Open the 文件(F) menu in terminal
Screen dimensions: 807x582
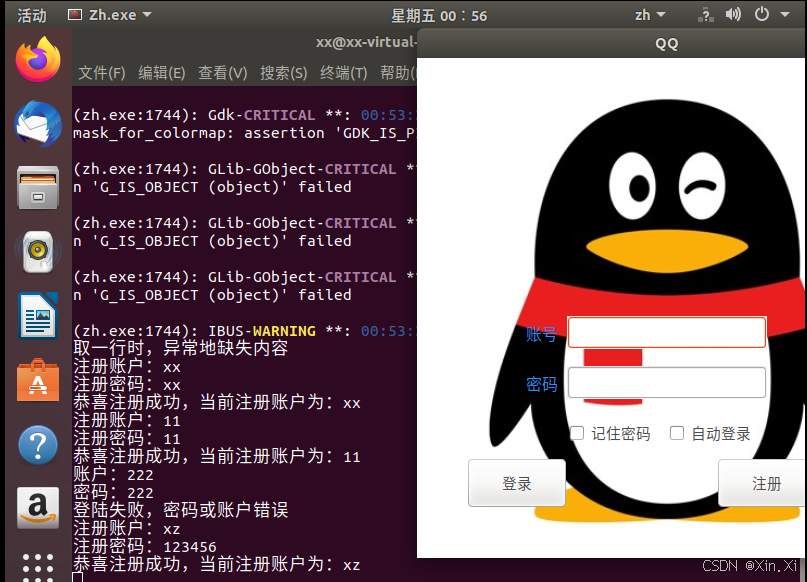tap(101, 73)
